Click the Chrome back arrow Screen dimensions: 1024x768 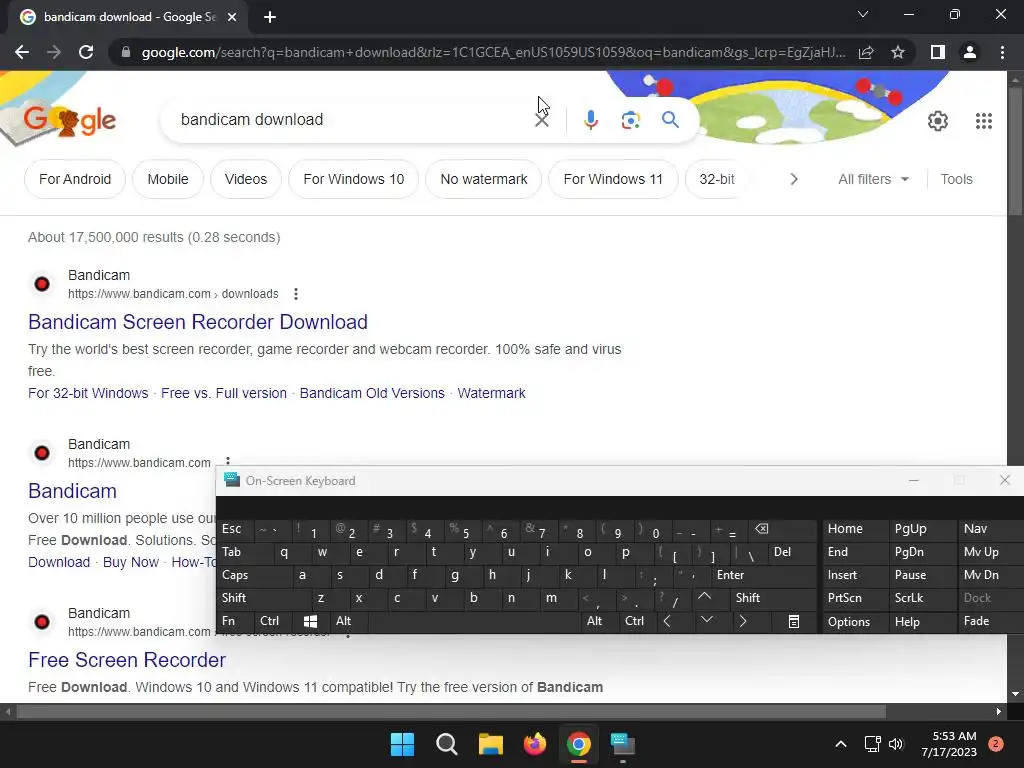[x=22, y=52]
